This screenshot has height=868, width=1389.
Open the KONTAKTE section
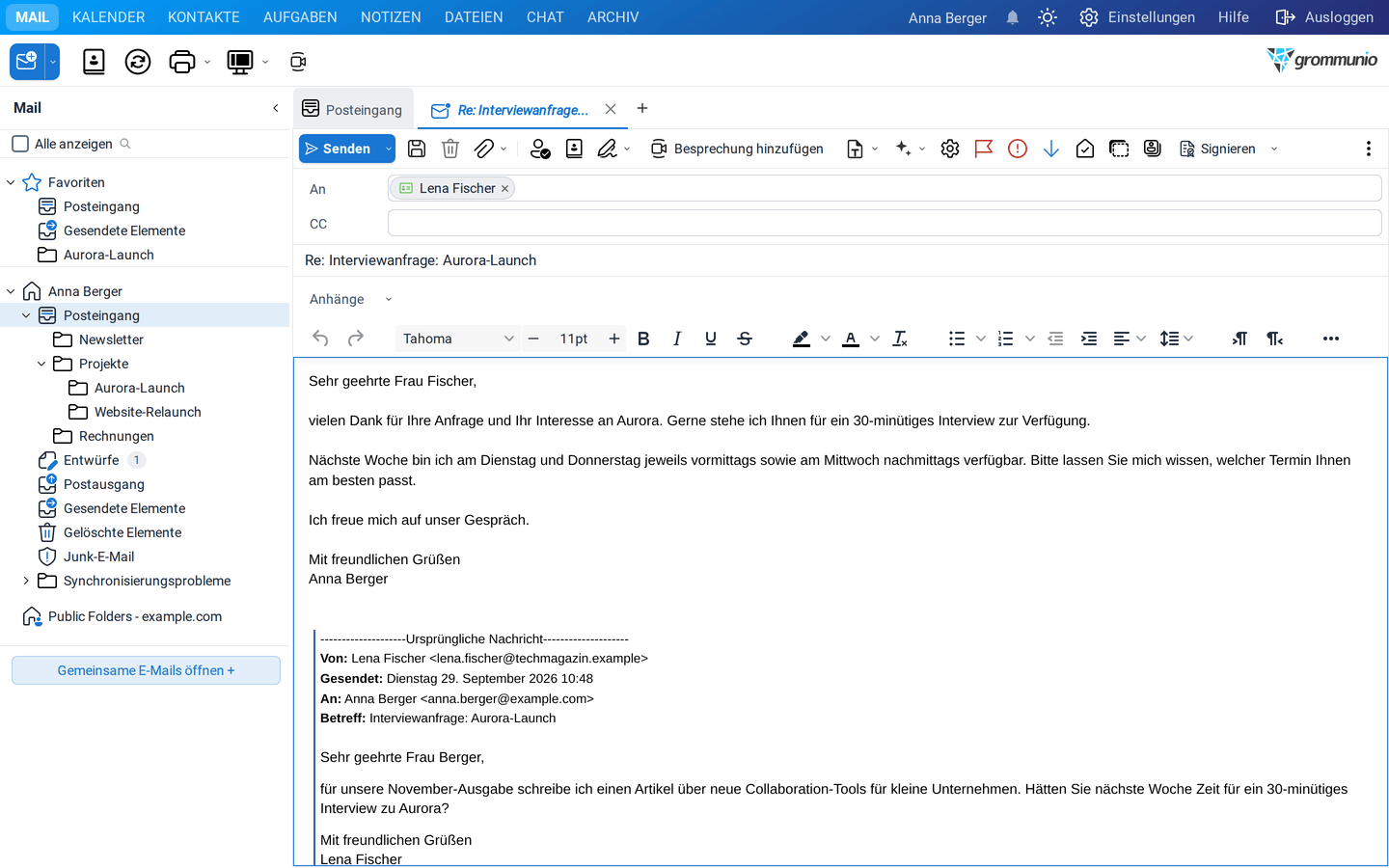tap(204, 17)
